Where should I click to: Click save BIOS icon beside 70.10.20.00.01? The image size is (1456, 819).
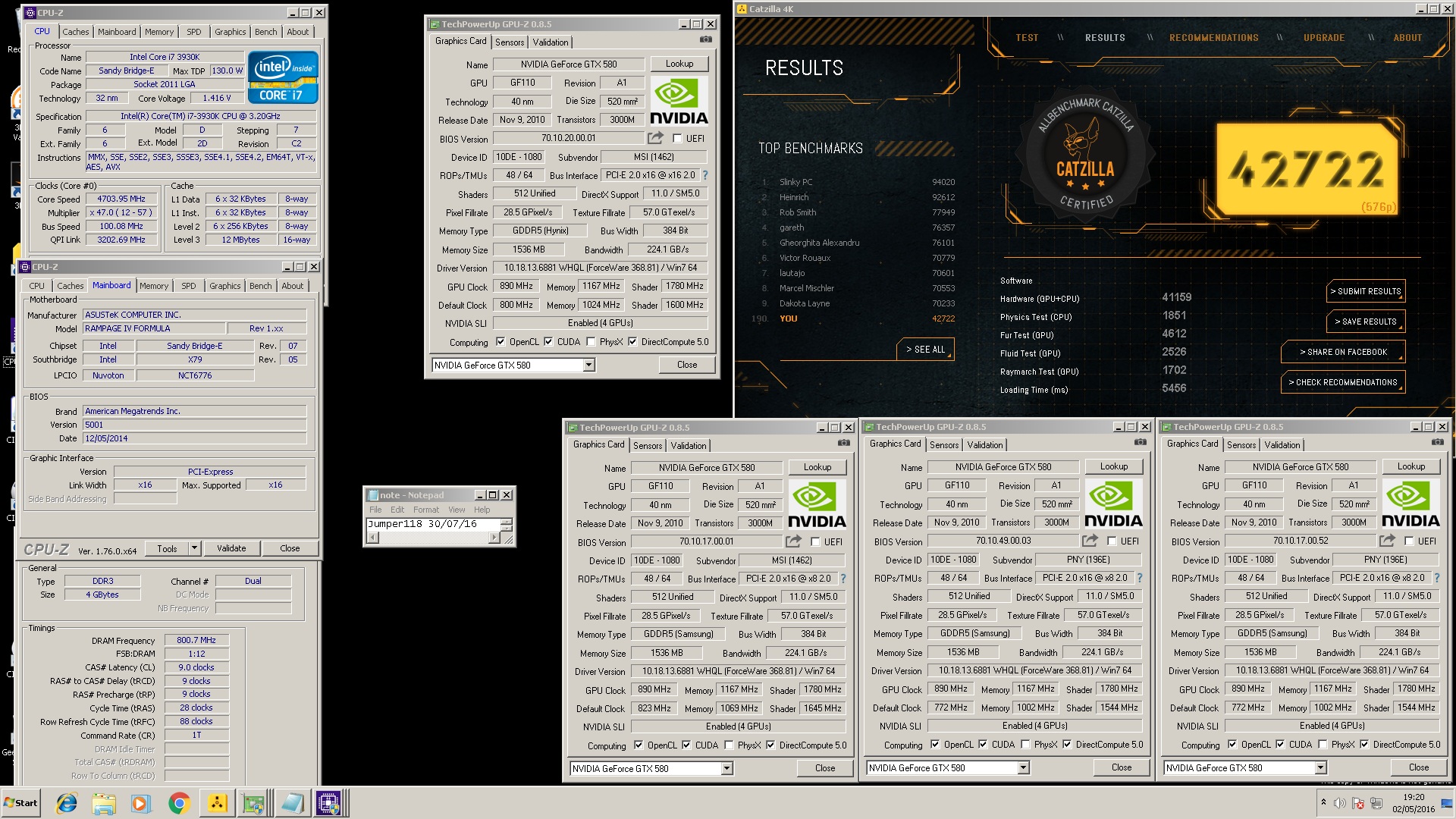tap(655, 138)
